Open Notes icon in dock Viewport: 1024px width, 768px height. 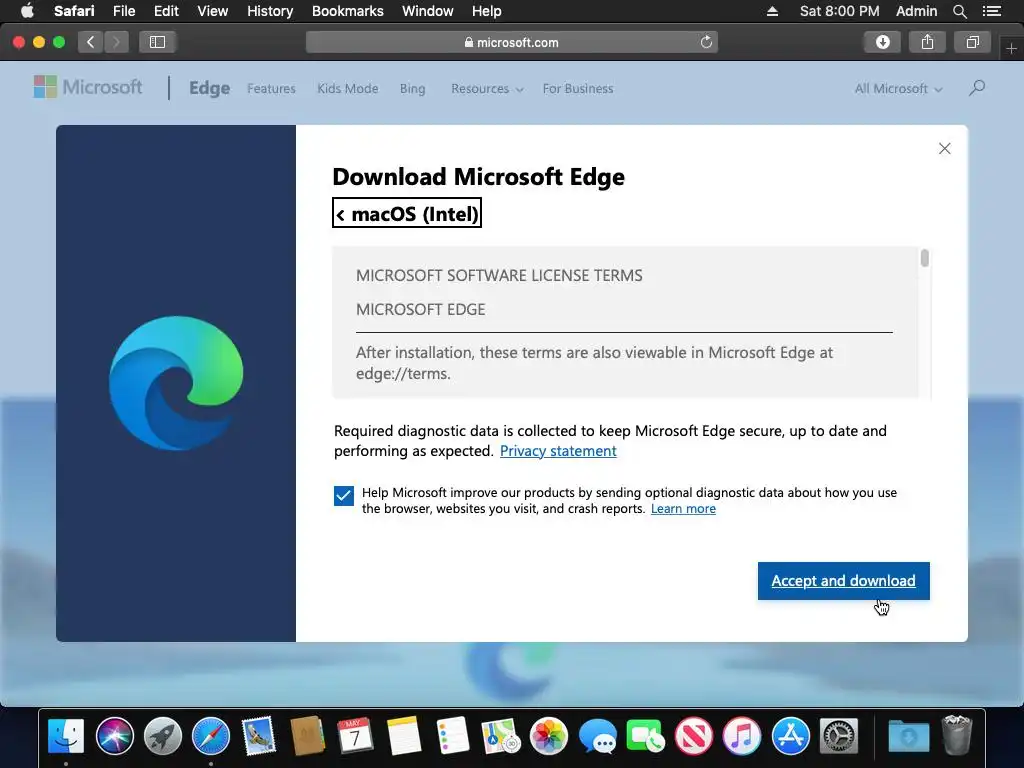404,735
